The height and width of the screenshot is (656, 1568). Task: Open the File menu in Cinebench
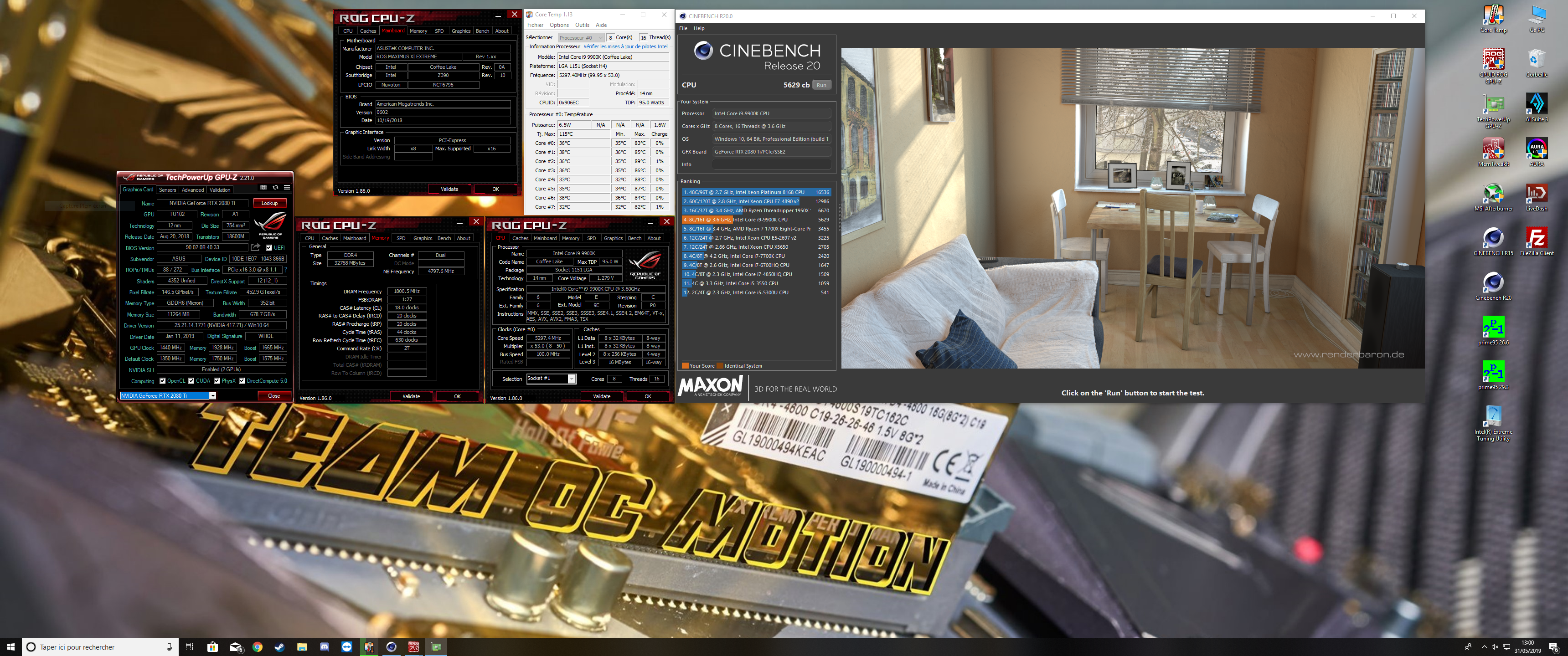click(683, 28)
